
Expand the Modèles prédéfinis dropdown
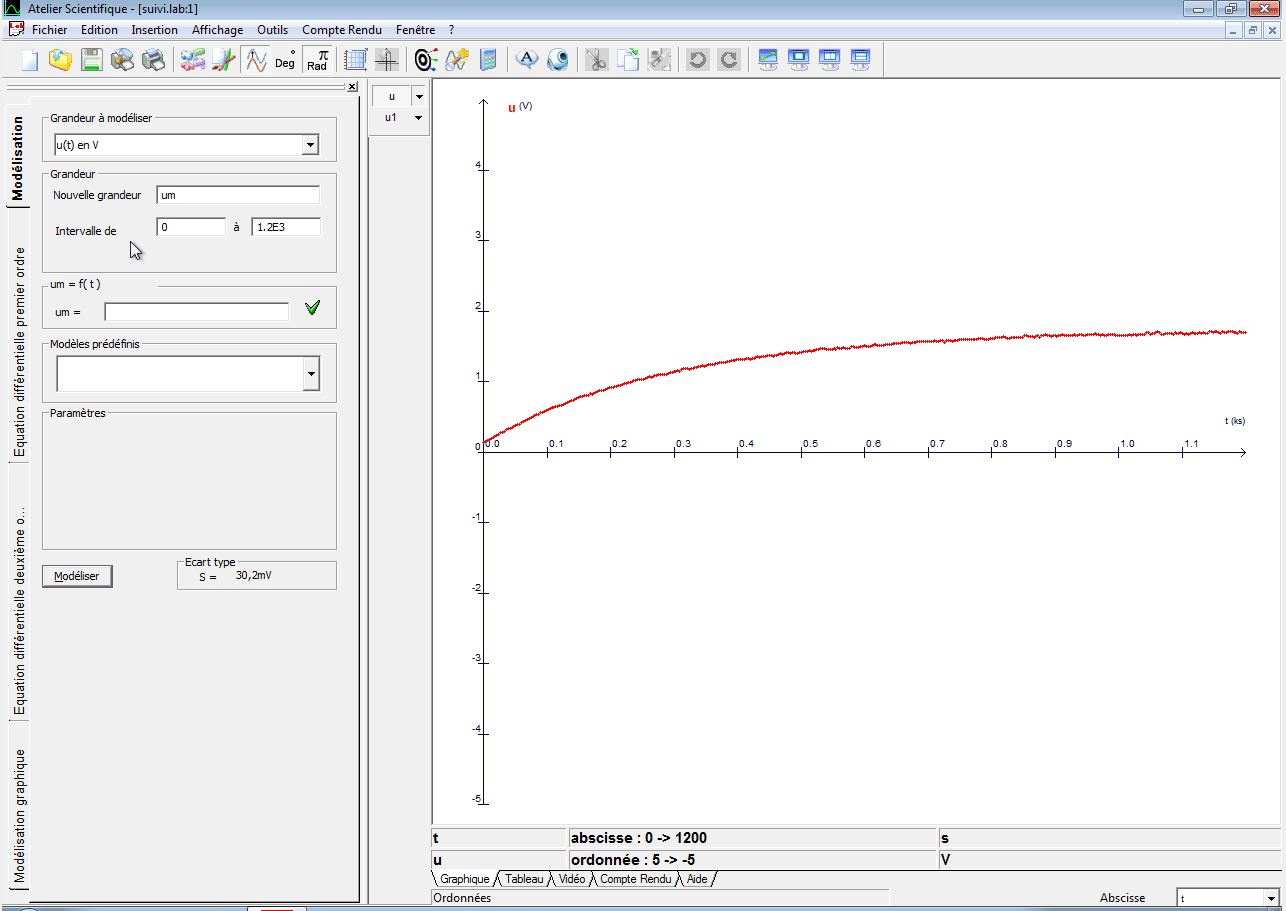(x=311, y=375)
